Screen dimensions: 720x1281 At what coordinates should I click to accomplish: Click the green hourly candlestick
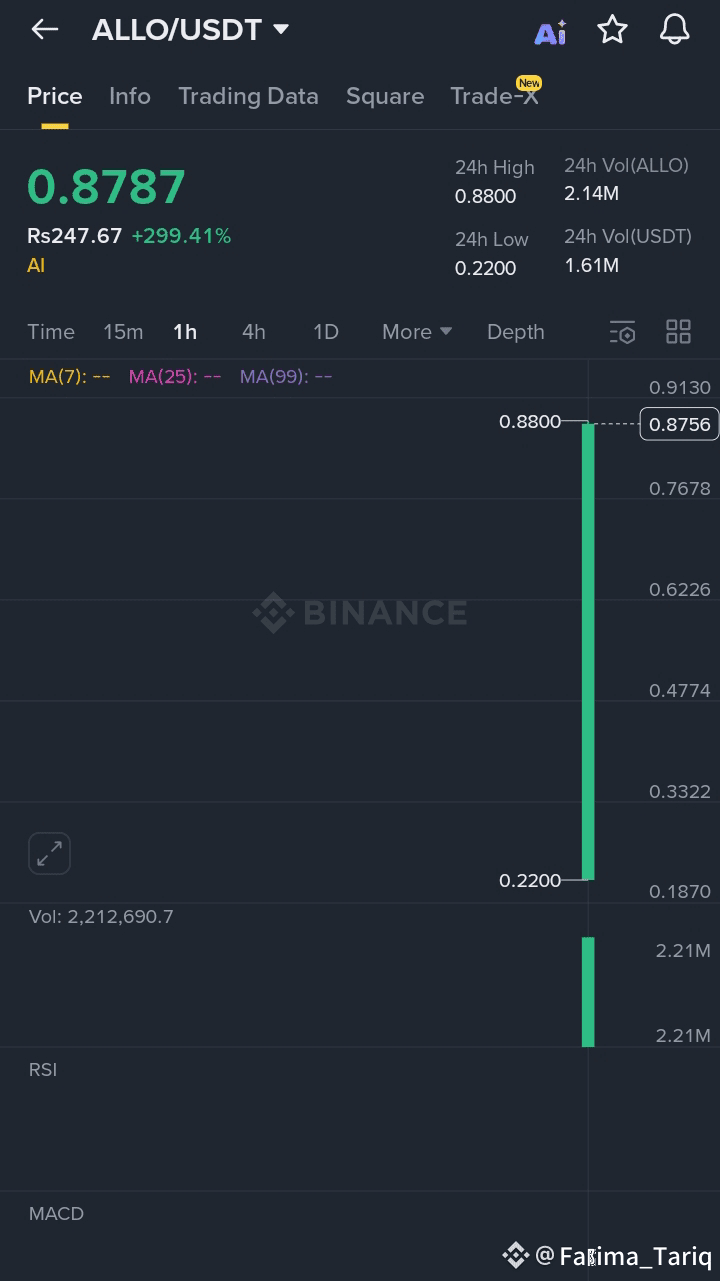click(588, 651)
